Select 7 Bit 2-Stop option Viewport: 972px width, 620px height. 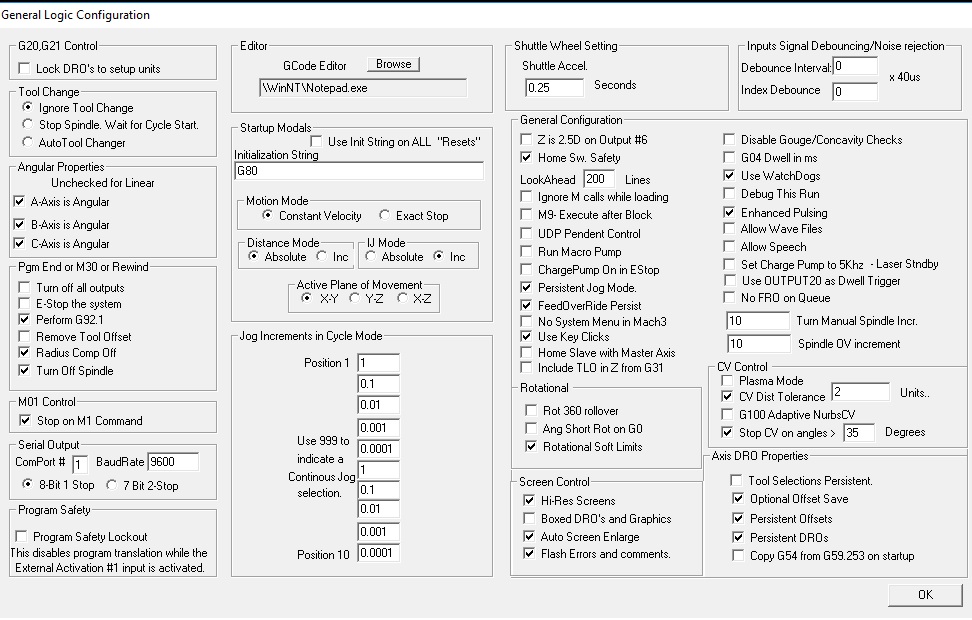point(112,485)
